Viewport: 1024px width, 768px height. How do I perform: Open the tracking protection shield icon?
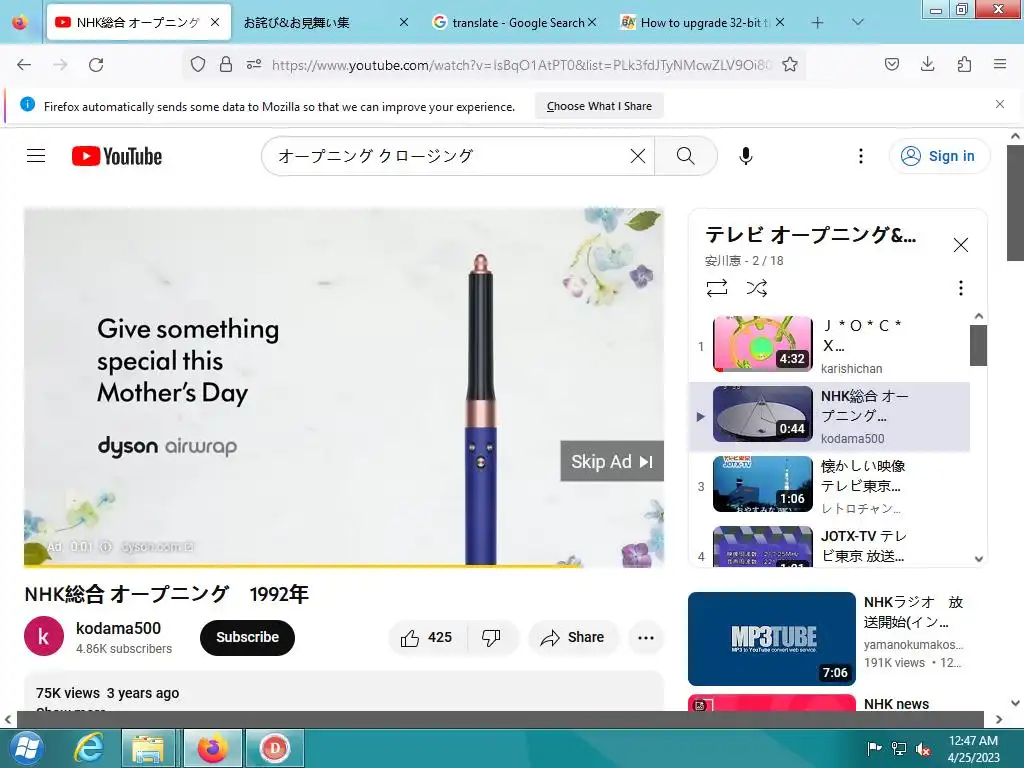(198, 64)
